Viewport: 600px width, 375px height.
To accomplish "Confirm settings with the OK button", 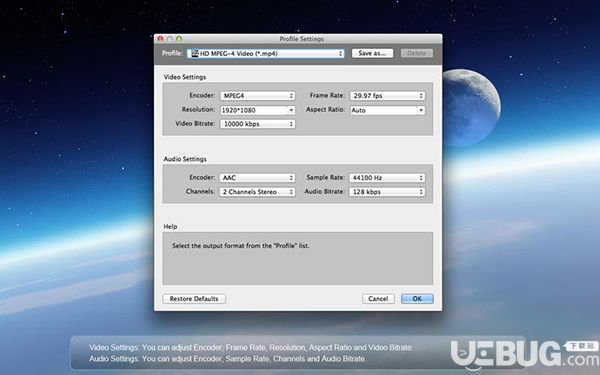I will (417, 299).
